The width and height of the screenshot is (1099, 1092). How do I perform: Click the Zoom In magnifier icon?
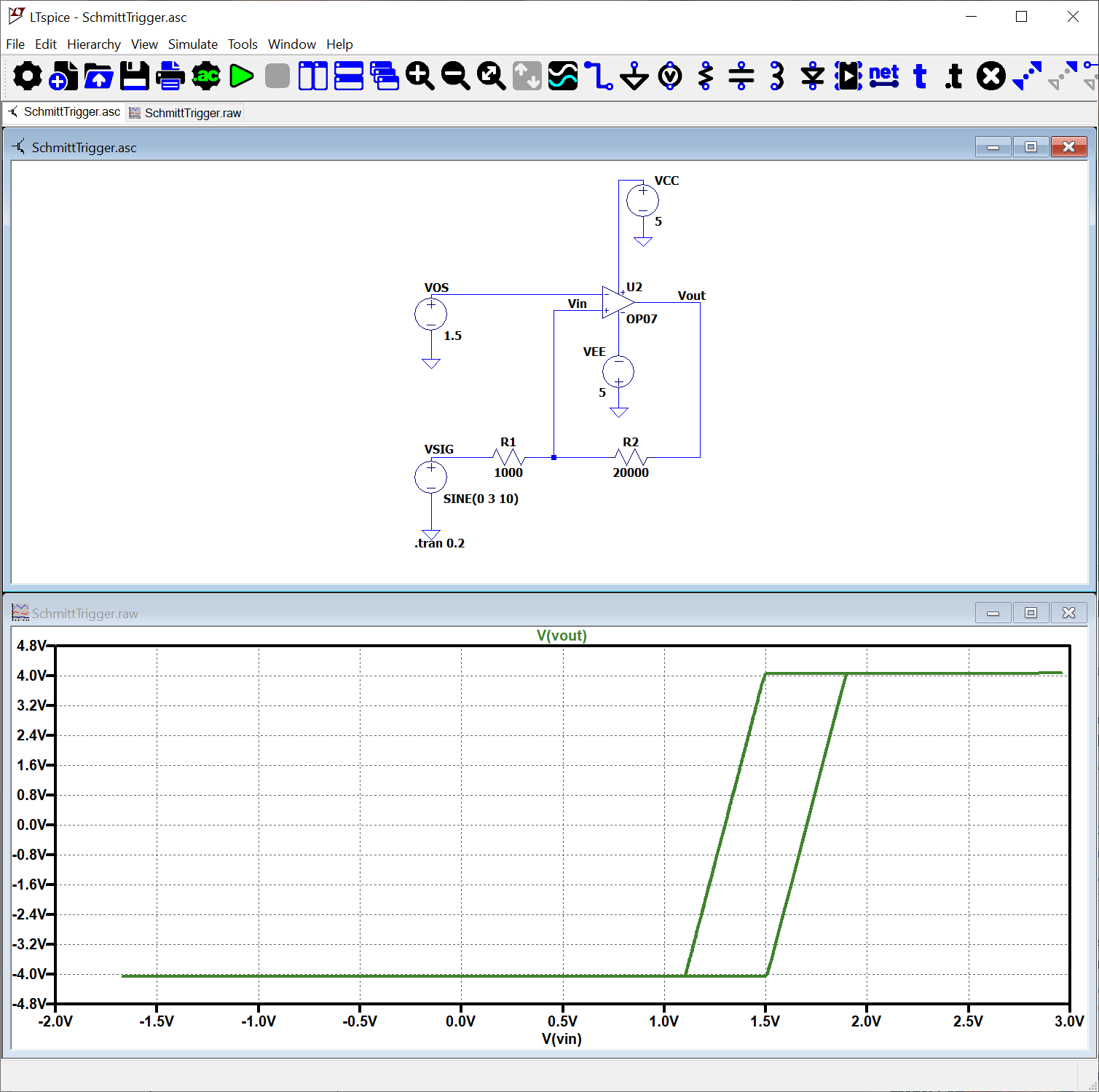(x=419, y=76)
